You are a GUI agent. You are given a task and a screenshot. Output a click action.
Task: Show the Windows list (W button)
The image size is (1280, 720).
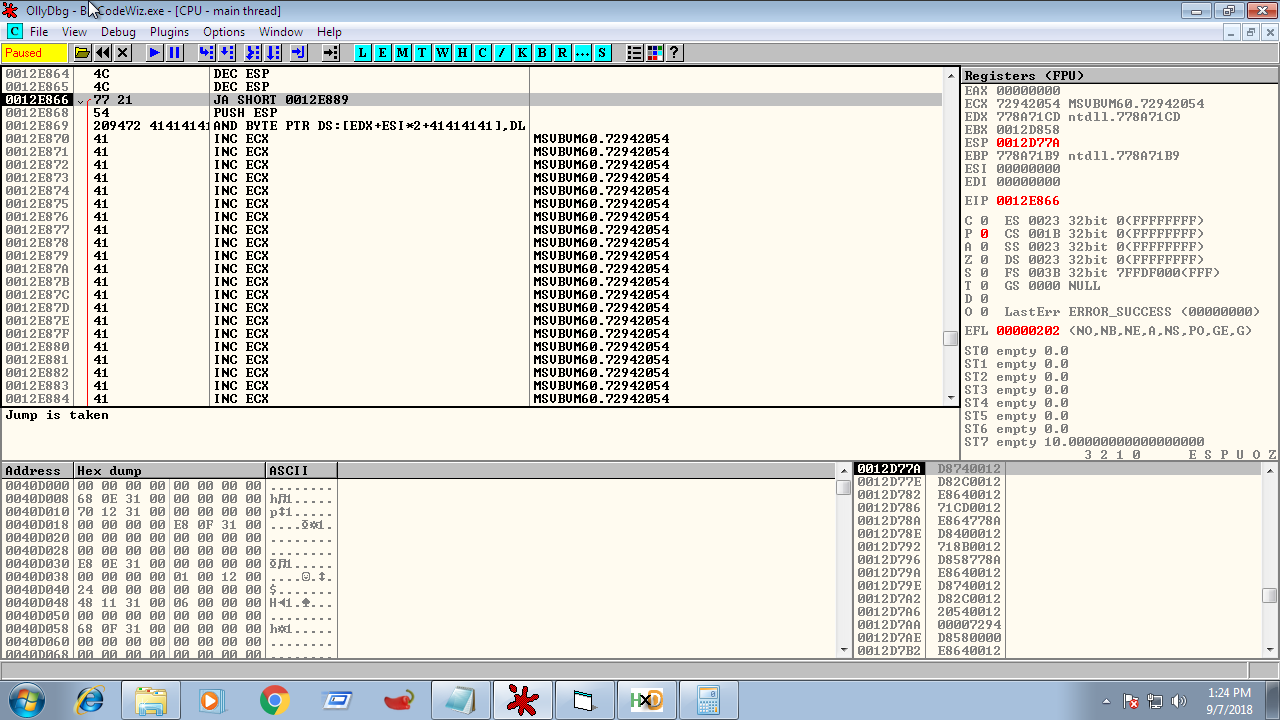[443, 53]
